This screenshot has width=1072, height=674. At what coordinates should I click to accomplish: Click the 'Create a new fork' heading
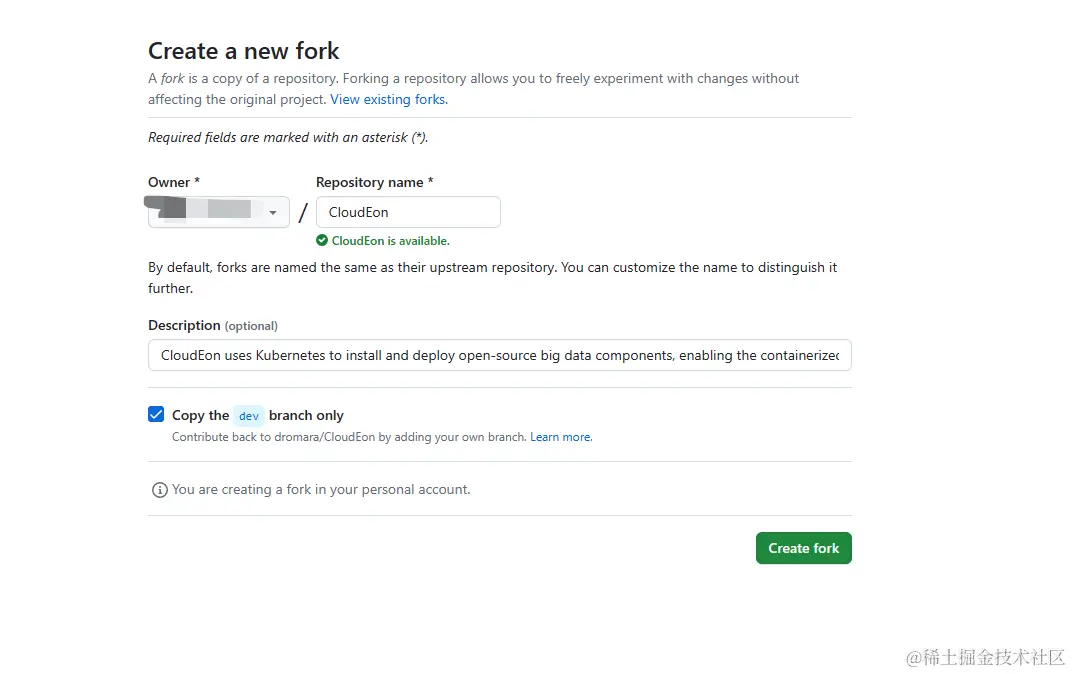pyautogui.click(x=243, y=51)
